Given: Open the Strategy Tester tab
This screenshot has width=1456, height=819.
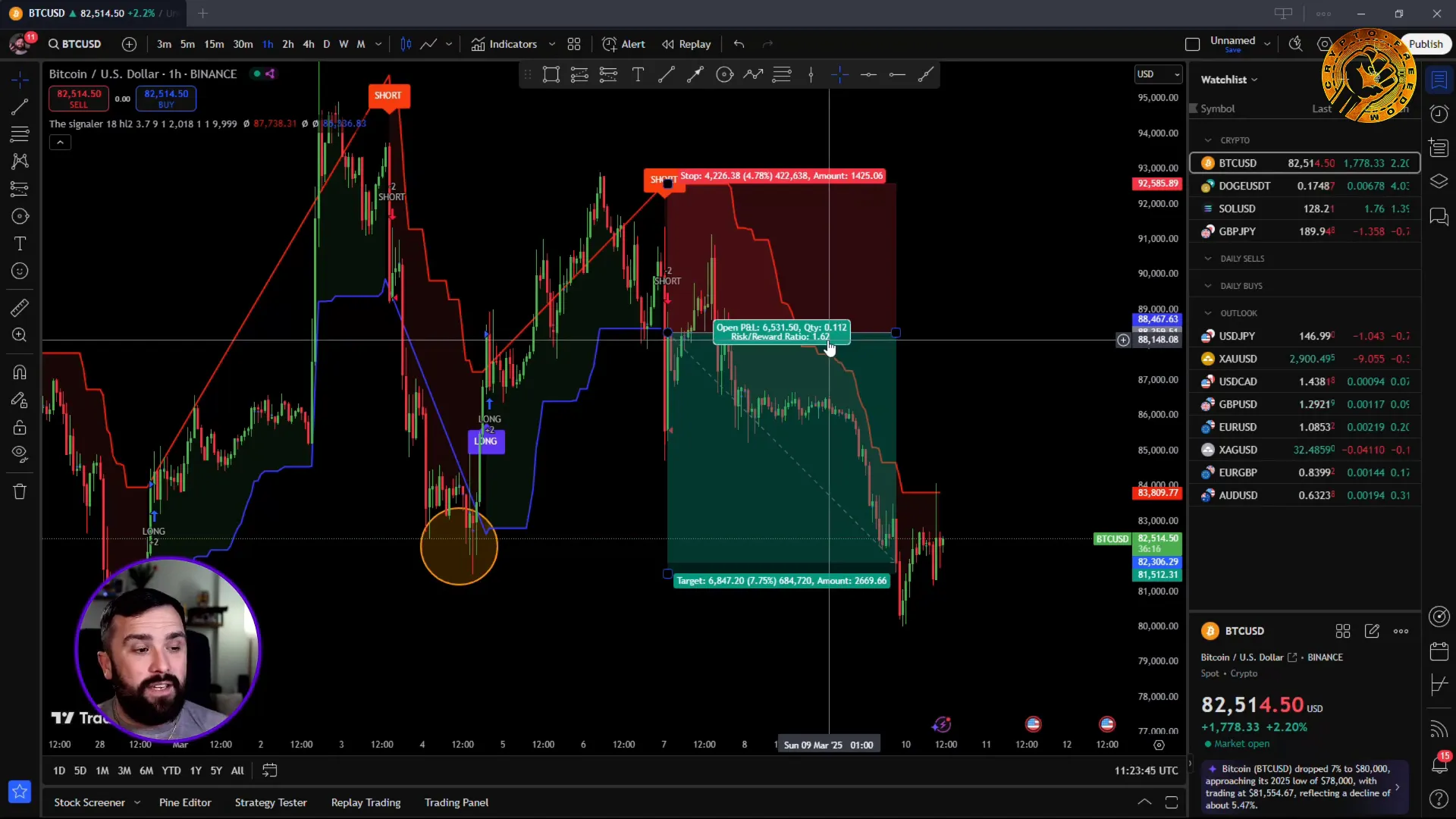Looking at the screenshot, I should (271, 802).
